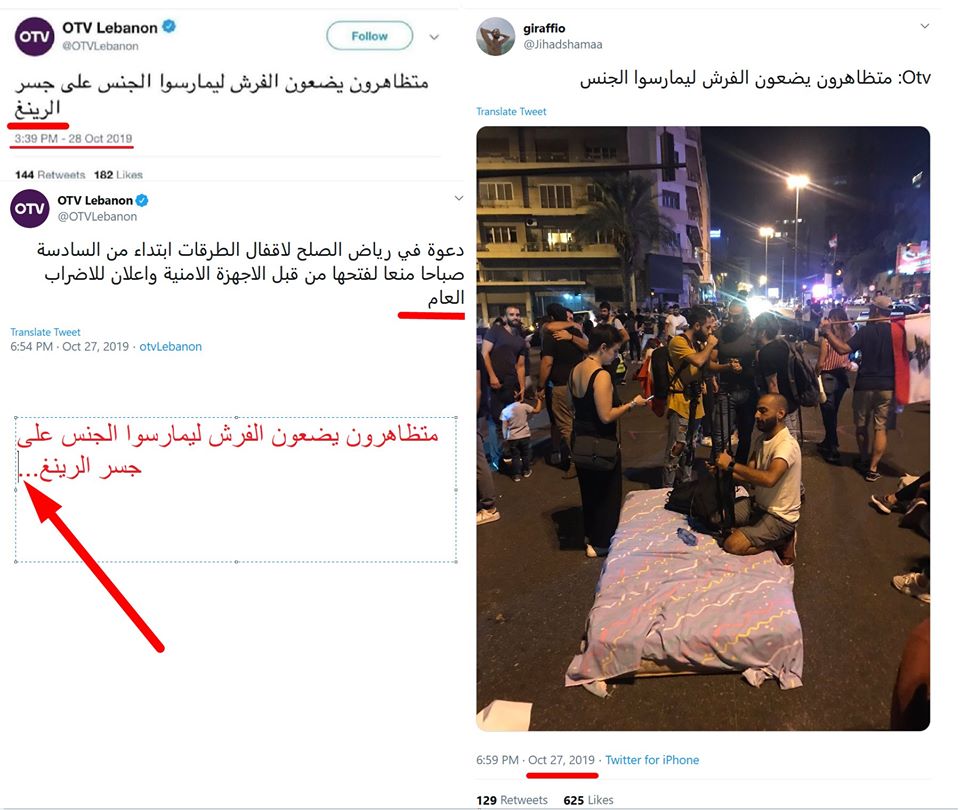Click the 3:39 PM - 28 Oct 2019 timestamp

(73, 138)
